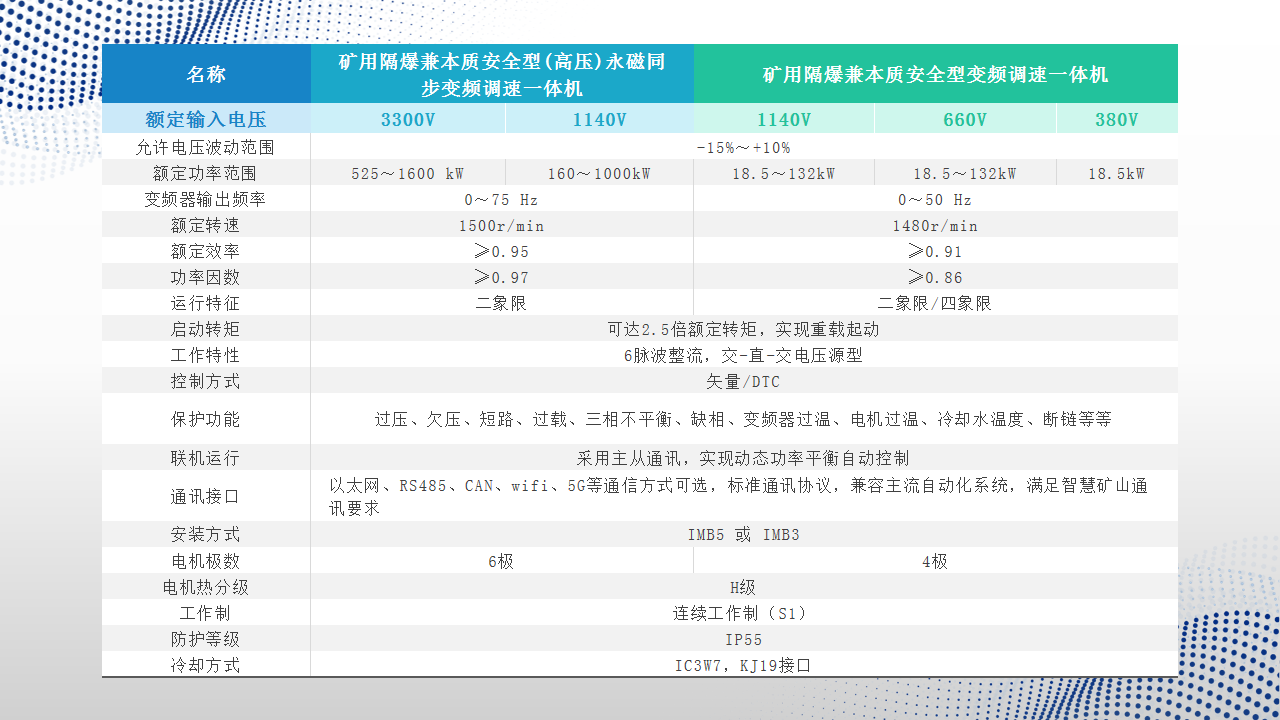
Task: Select the 4极 cell
Action: click(x=935, y=561)
